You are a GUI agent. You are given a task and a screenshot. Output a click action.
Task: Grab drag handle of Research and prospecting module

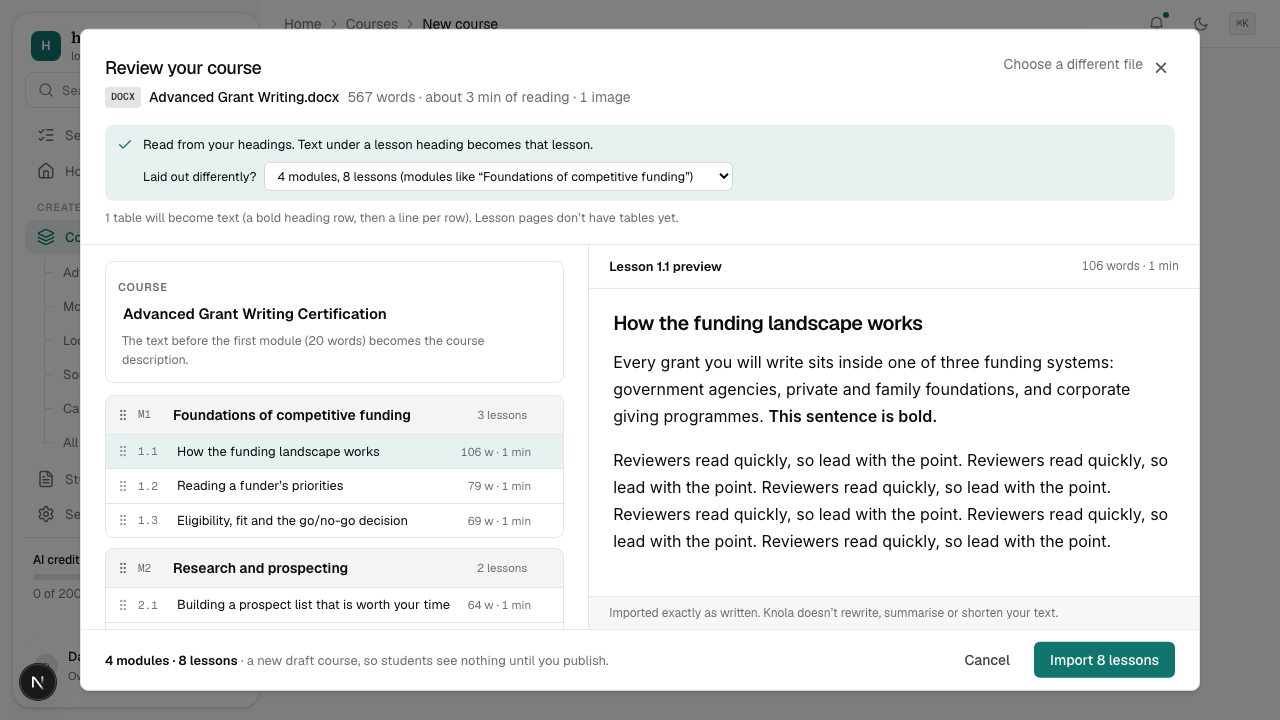[123, 568]
